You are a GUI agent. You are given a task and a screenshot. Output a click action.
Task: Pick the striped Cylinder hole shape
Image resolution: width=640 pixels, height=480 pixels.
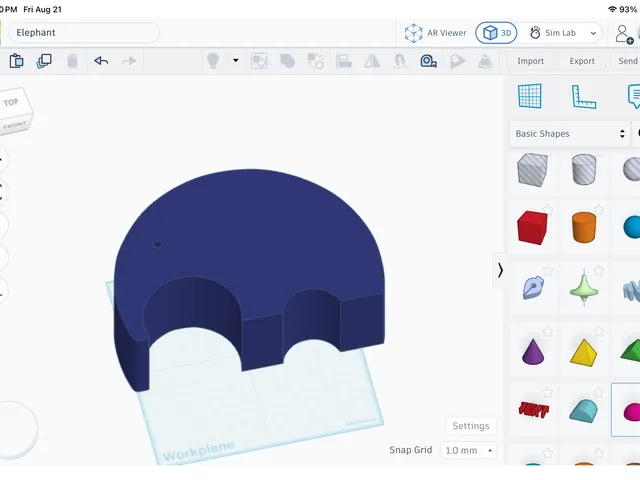(x=584, y=169)
